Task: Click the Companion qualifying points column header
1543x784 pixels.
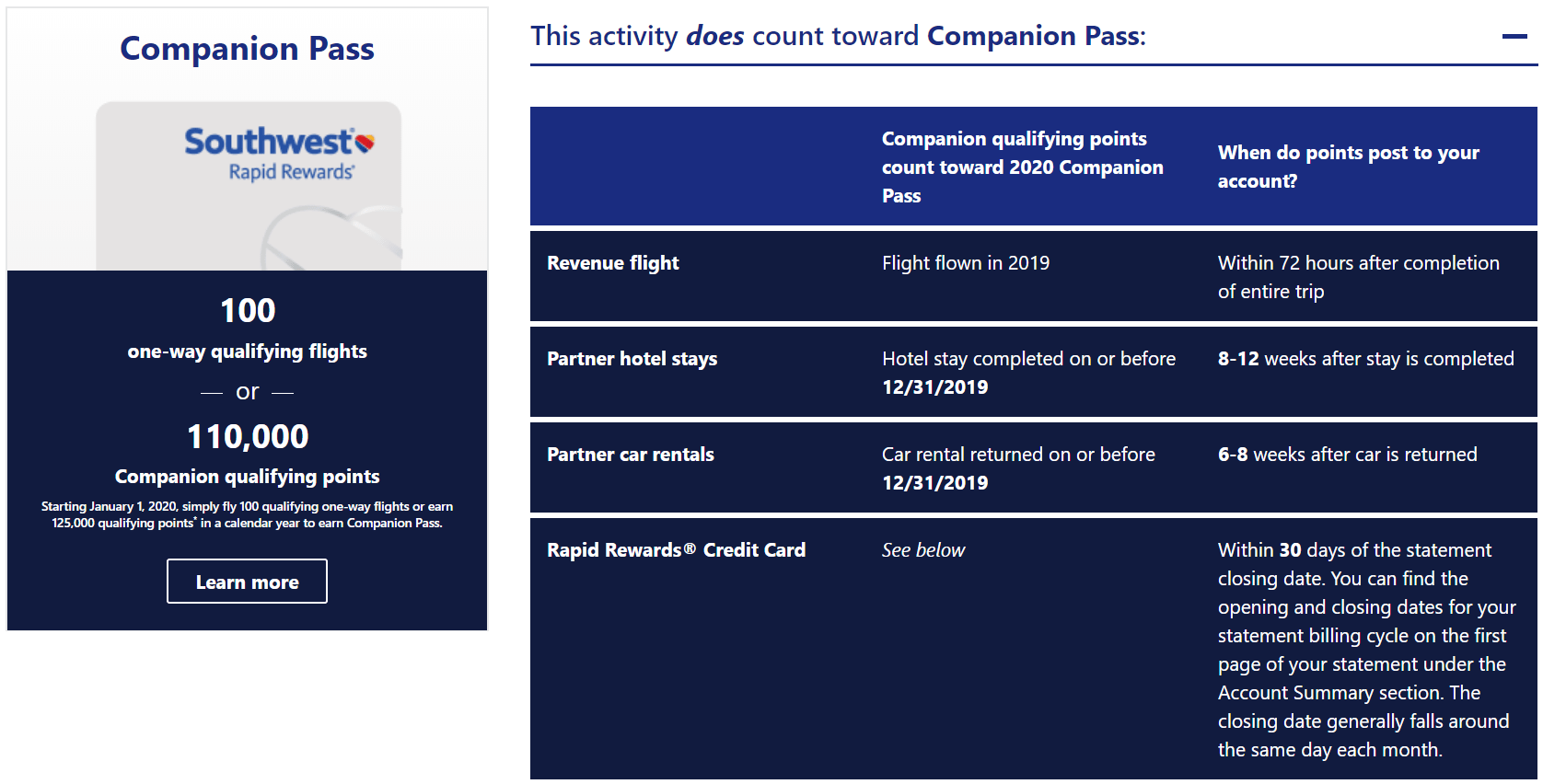Action: [x=1022, y=167]
